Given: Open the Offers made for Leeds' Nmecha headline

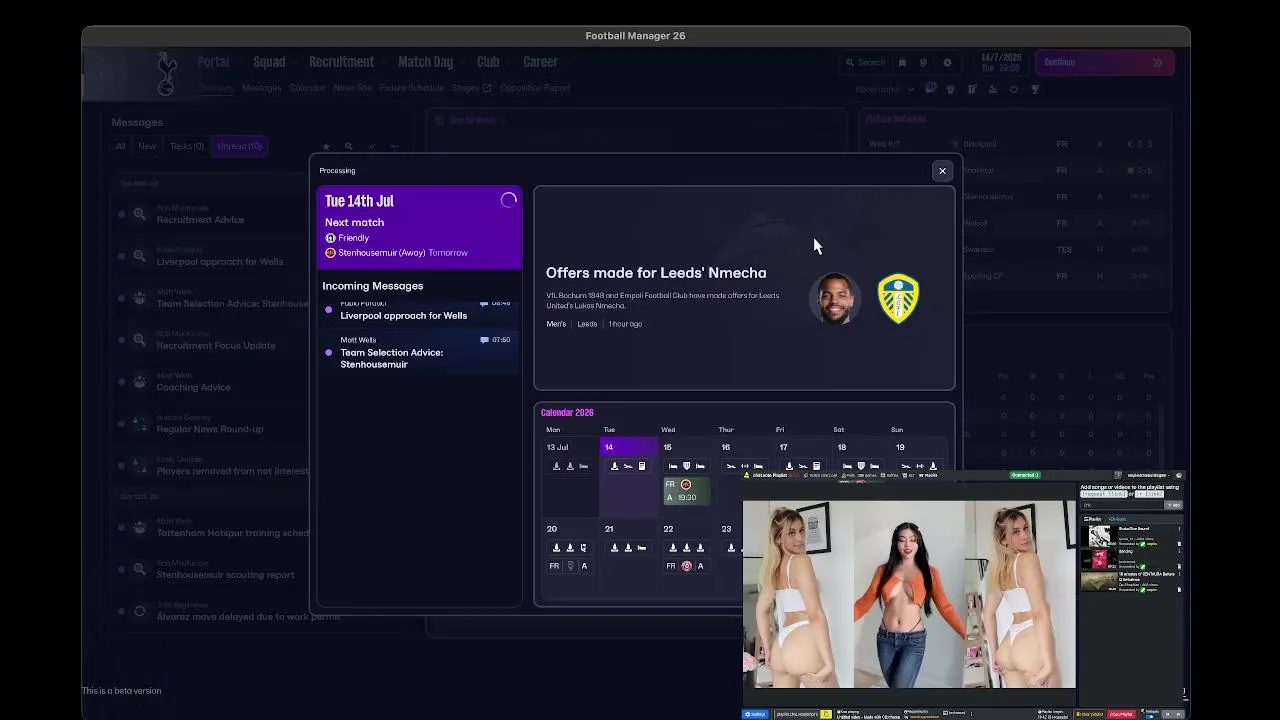Looking at the screenshot, I should click(656, 273).
